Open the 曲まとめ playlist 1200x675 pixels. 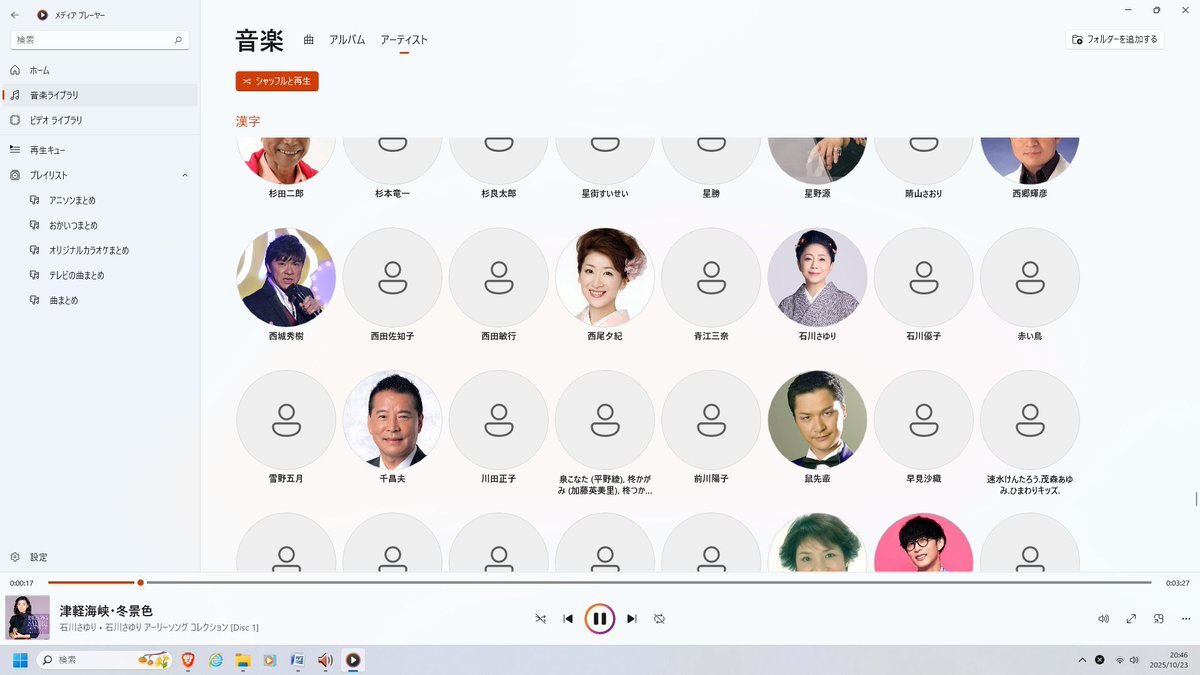pos(100,300)
